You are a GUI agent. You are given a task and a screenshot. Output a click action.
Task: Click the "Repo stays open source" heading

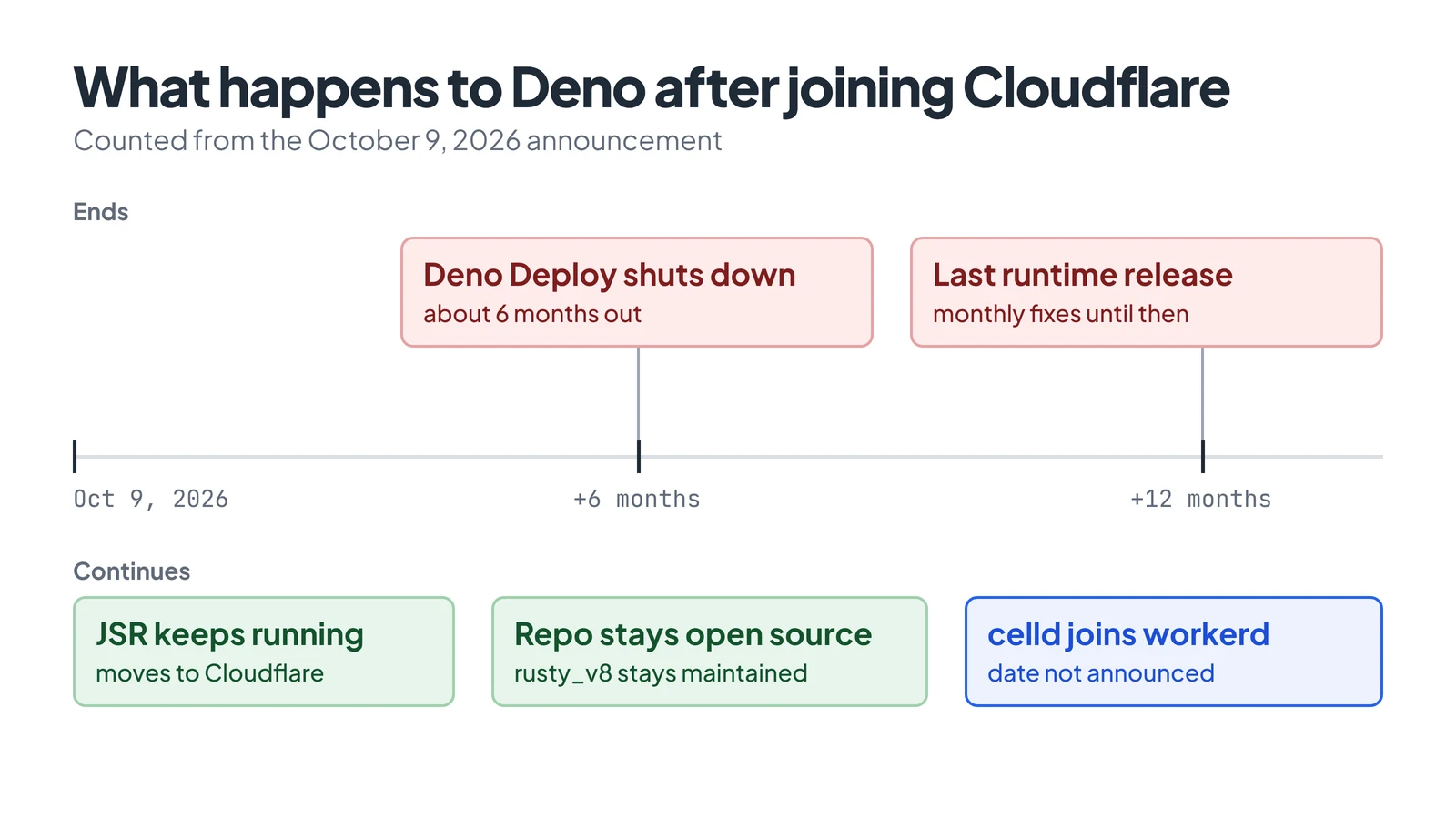coord(693,634)
